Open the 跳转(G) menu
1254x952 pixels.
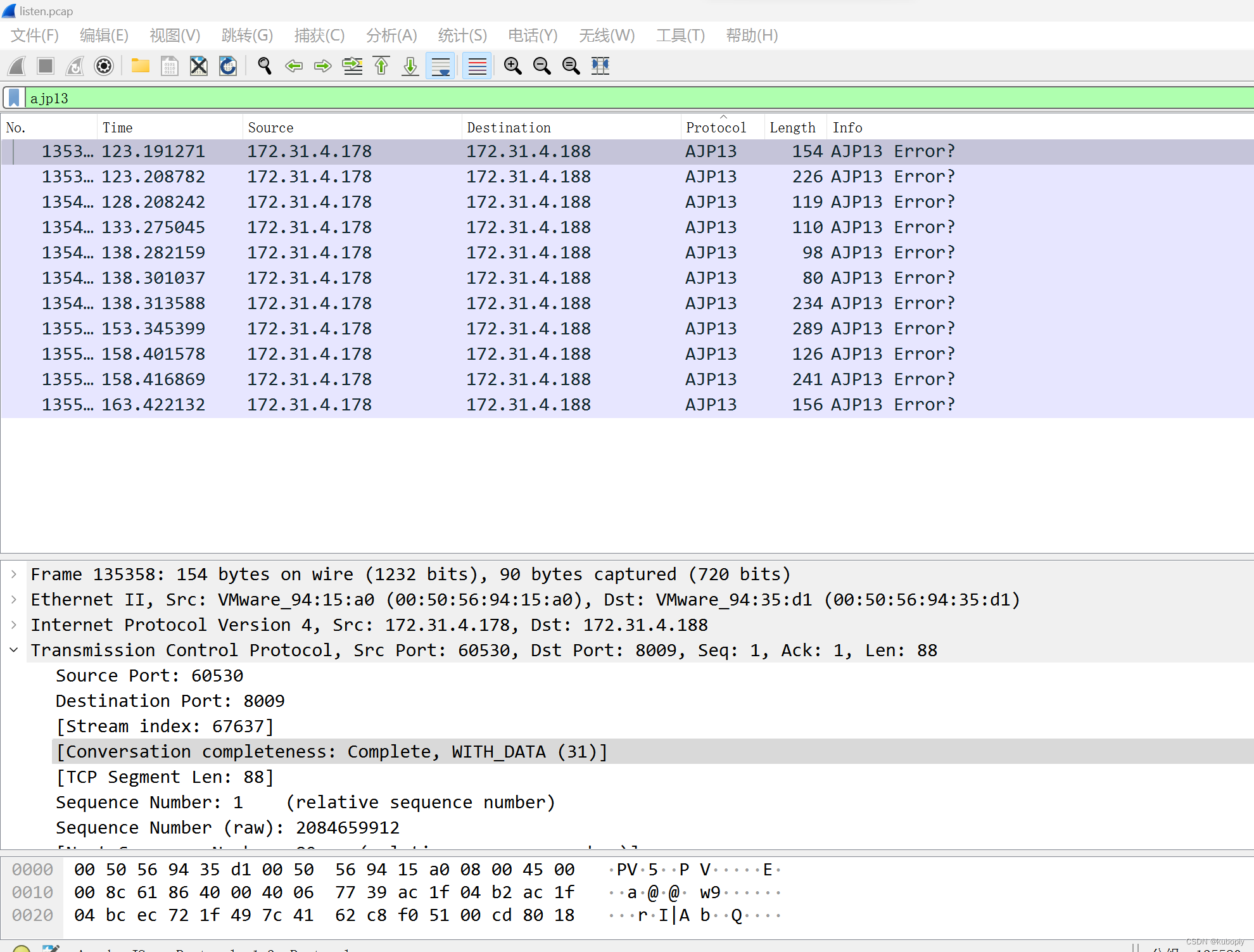[247, 35]
